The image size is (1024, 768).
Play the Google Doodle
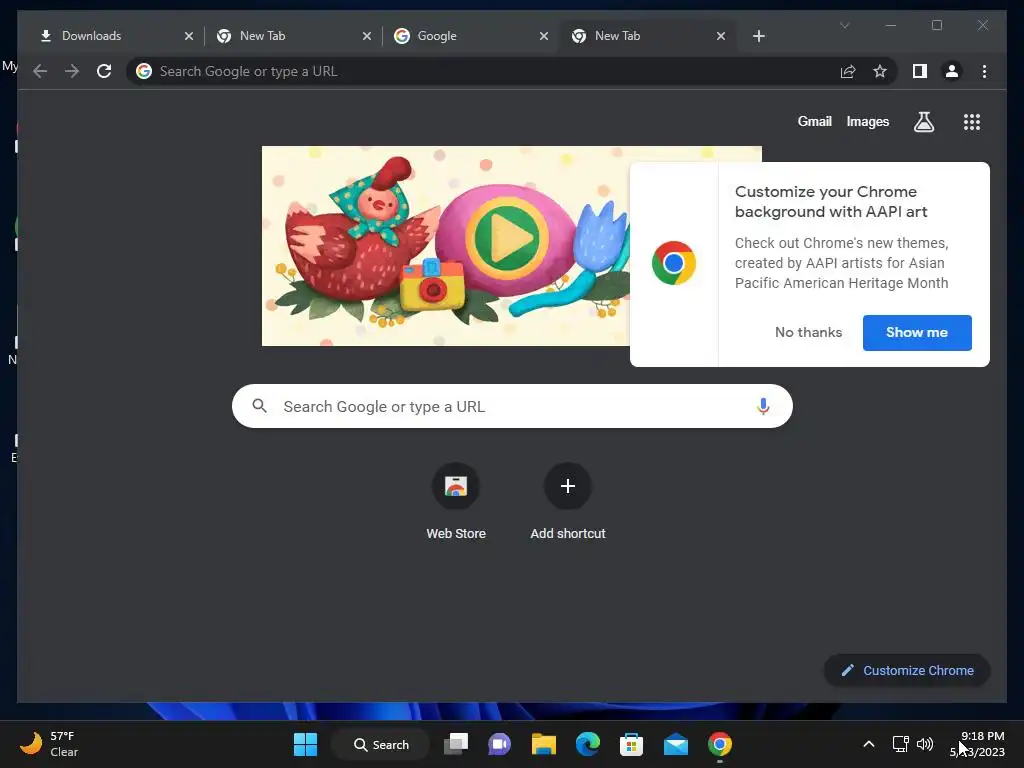pyautogui.click(x=506, y=236)
